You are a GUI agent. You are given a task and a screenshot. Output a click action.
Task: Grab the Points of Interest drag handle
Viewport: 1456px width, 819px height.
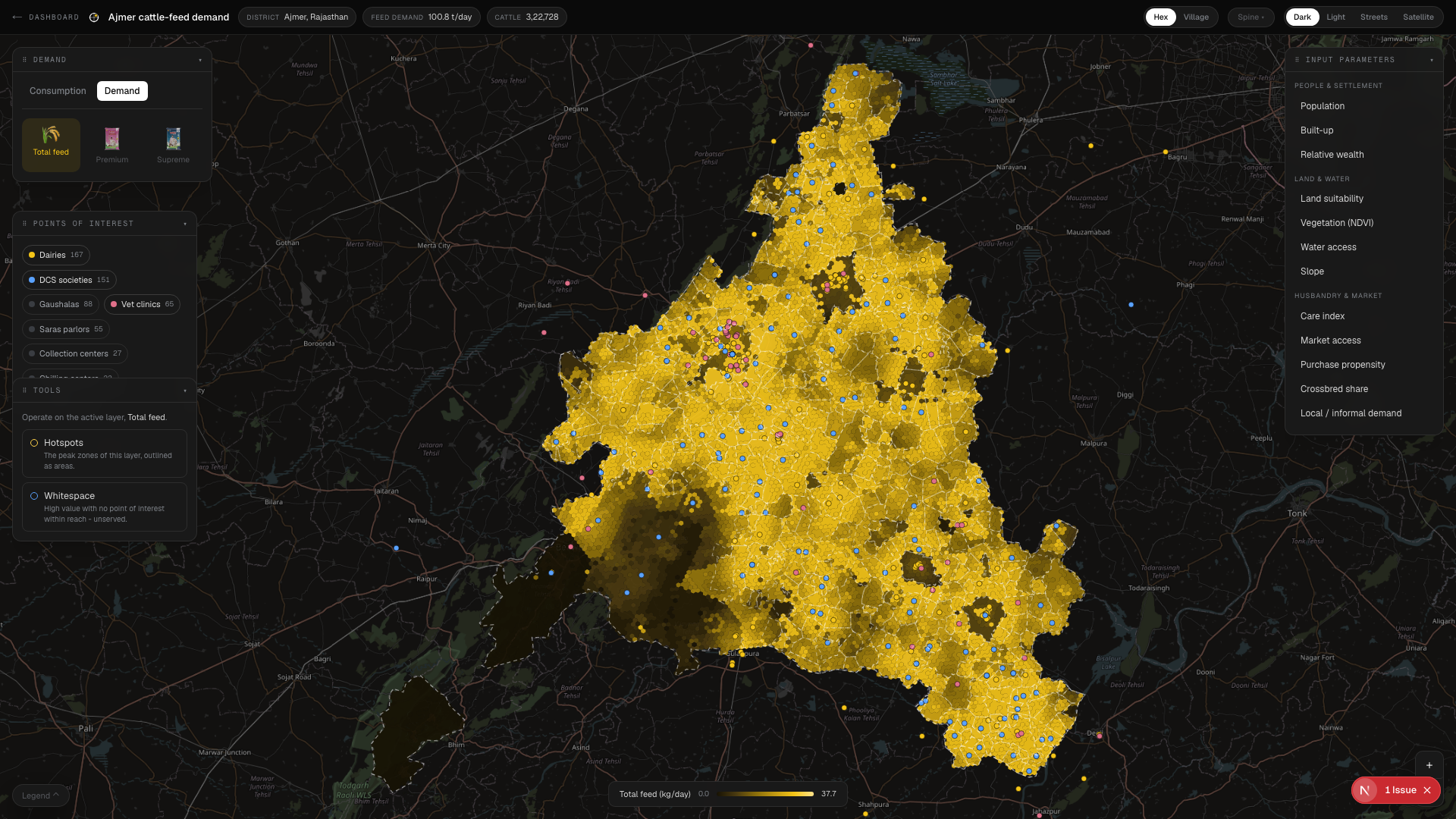(x=25, y=224)
